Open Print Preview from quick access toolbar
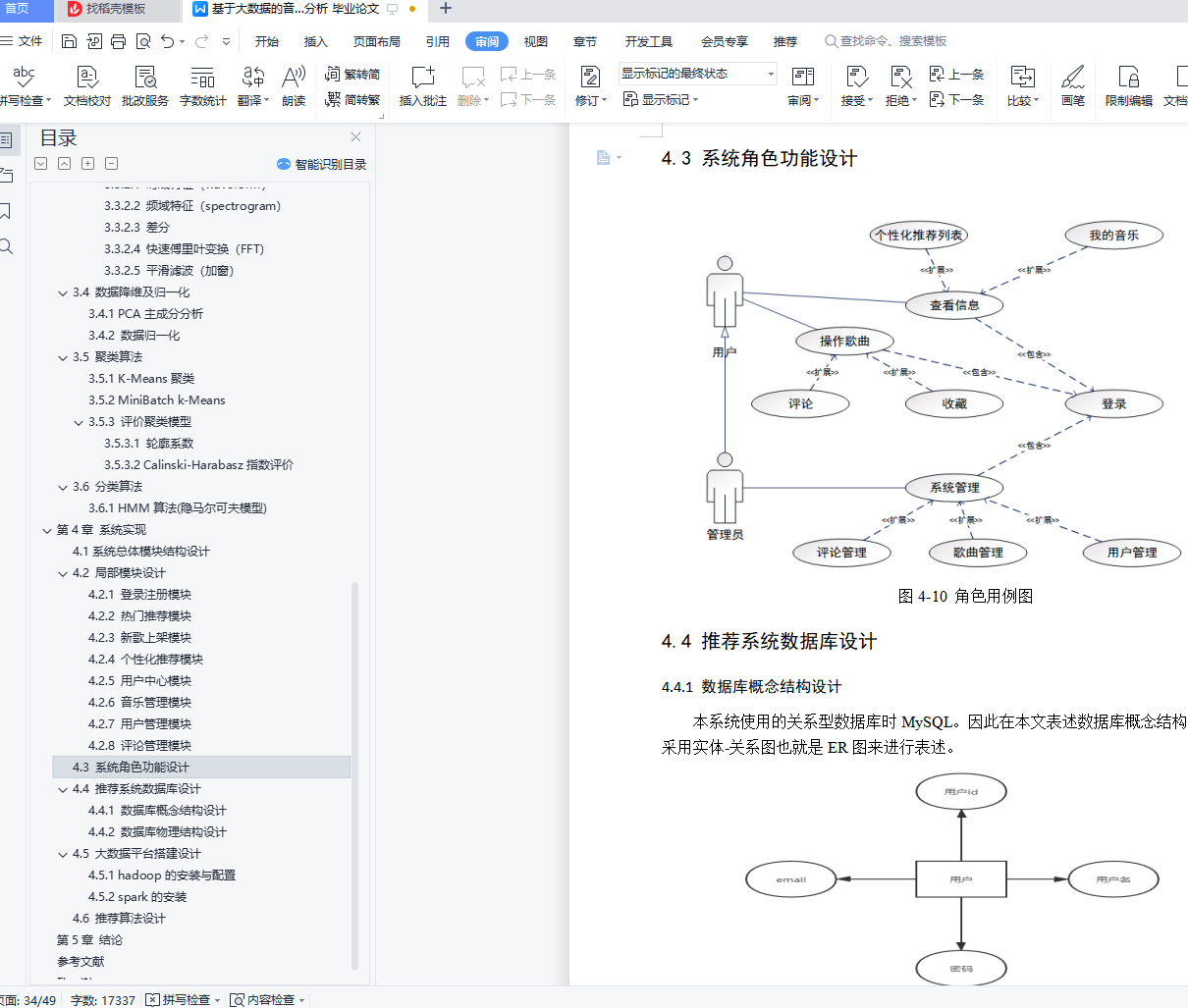The width and height of the screenshot is (1188, 1008). click(x=143, y=41)
